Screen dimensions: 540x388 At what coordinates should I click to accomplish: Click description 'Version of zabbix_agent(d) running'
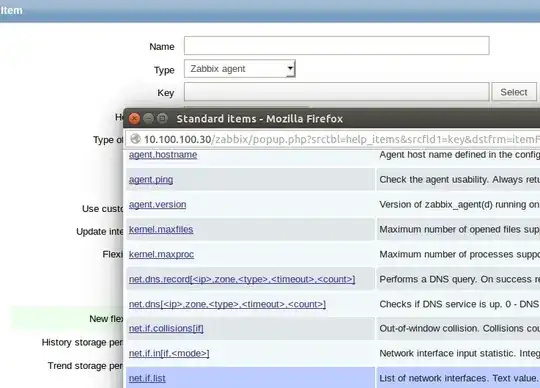click(x=459, y=205)
